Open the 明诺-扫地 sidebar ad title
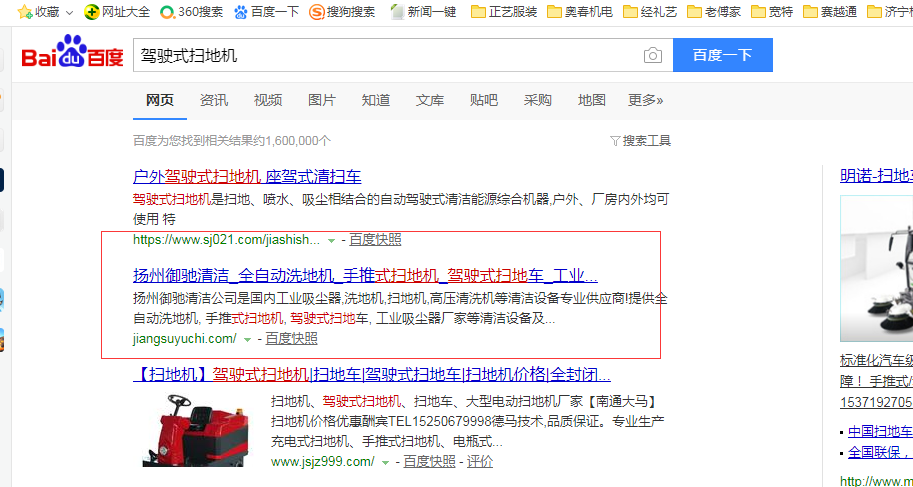 [876, 175]
